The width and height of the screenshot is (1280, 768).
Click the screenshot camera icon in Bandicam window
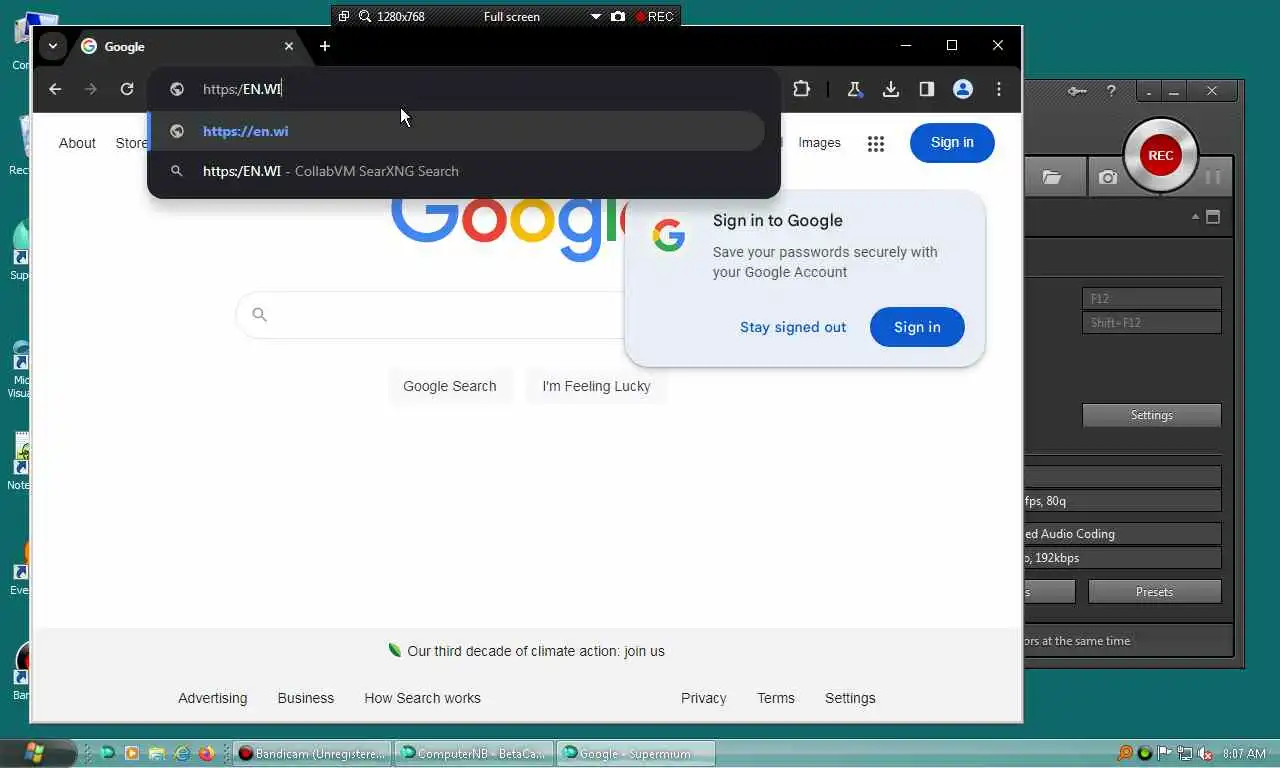coord(1107,177)
